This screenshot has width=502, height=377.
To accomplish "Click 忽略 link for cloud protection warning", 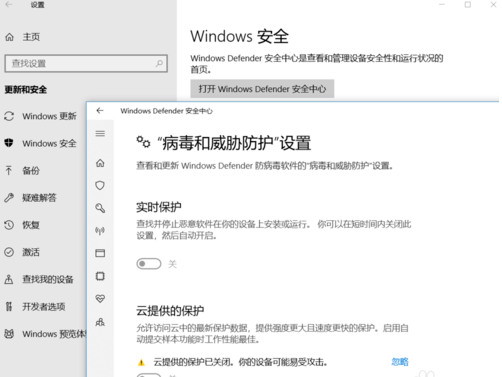I will pyautogui.click(x=400, y=362).
